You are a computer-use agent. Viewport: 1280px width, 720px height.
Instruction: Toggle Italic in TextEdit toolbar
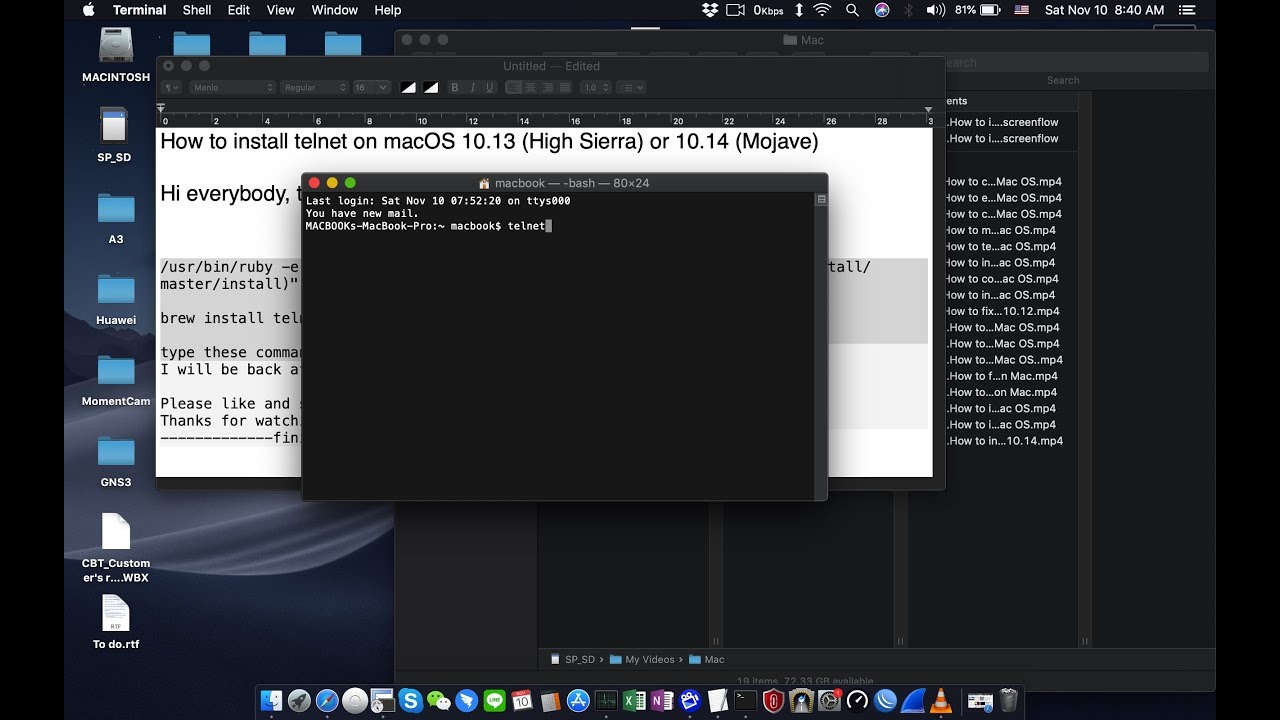472,88
